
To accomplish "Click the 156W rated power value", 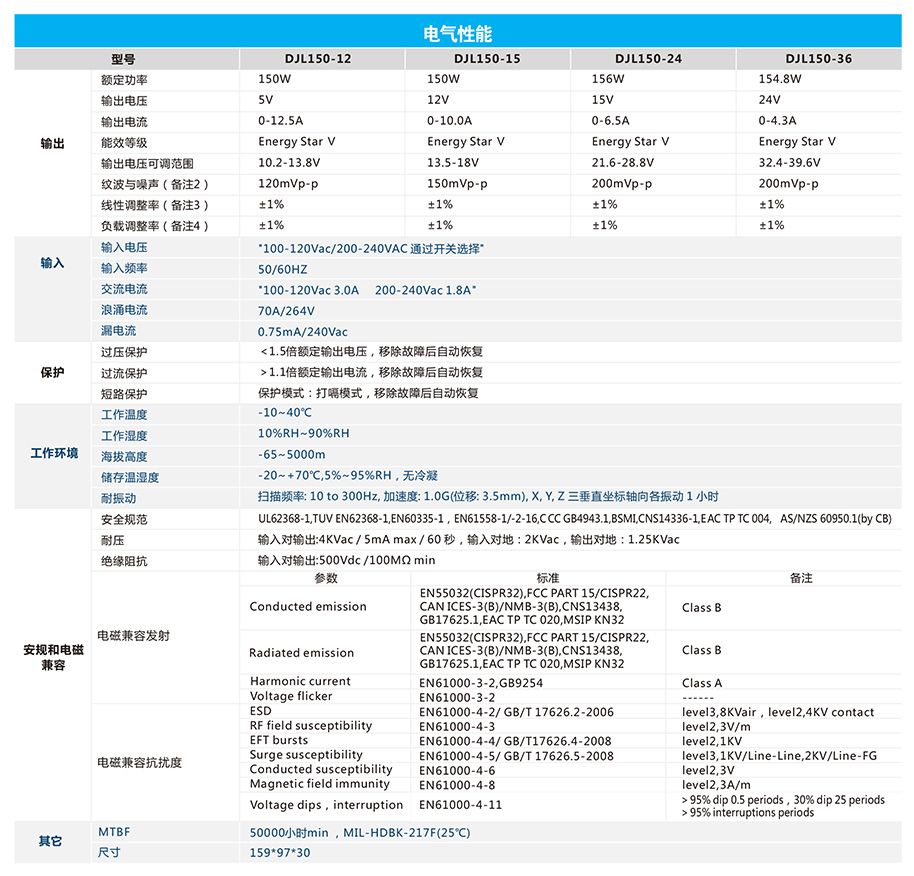I will click(x=608, y=79).
